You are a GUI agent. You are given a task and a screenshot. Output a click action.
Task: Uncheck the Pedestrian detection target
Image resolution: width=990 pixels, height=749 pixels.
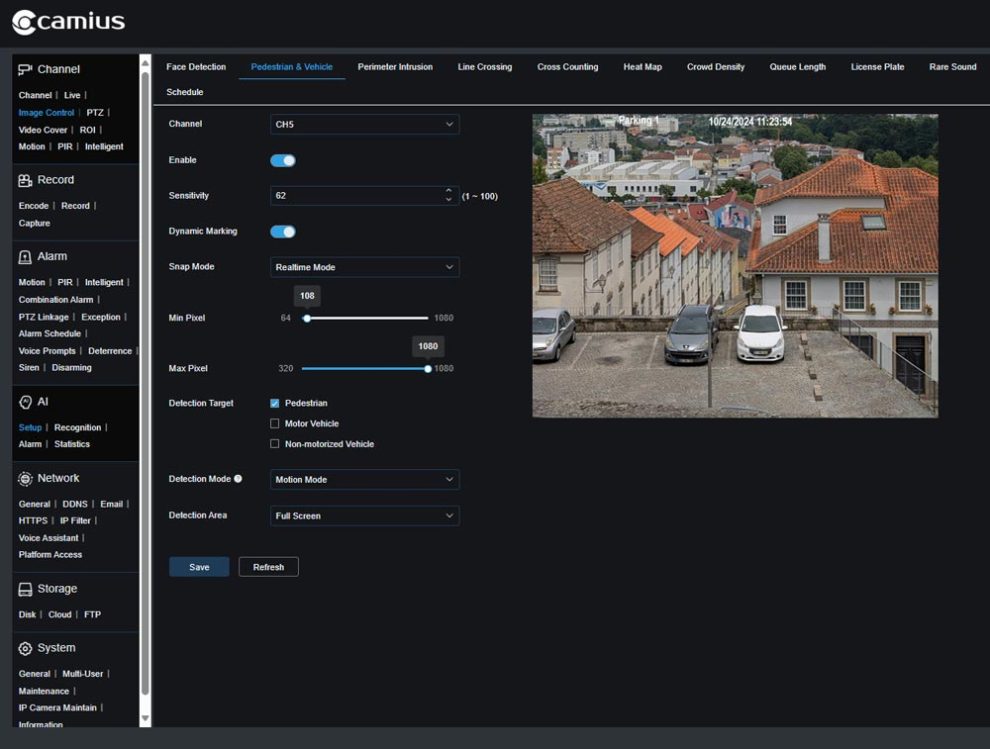(275, 403)
